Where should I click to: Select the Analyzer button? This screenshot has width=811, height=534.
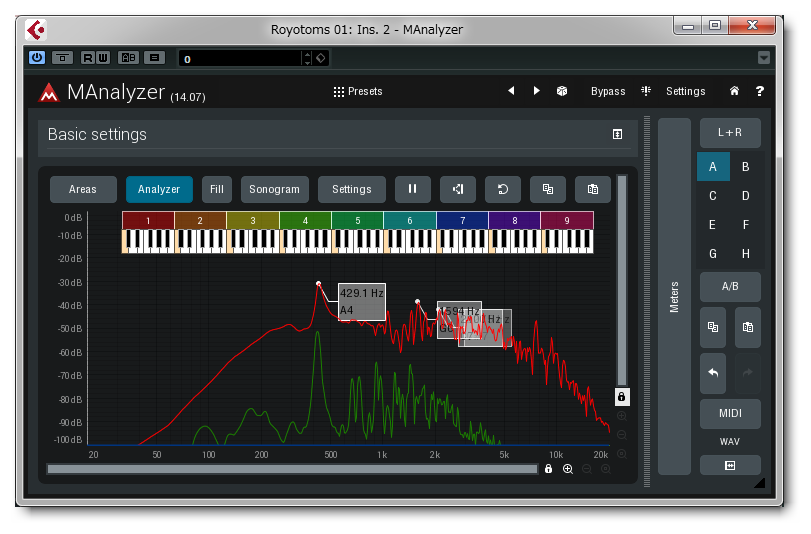[x=159, y=189]
